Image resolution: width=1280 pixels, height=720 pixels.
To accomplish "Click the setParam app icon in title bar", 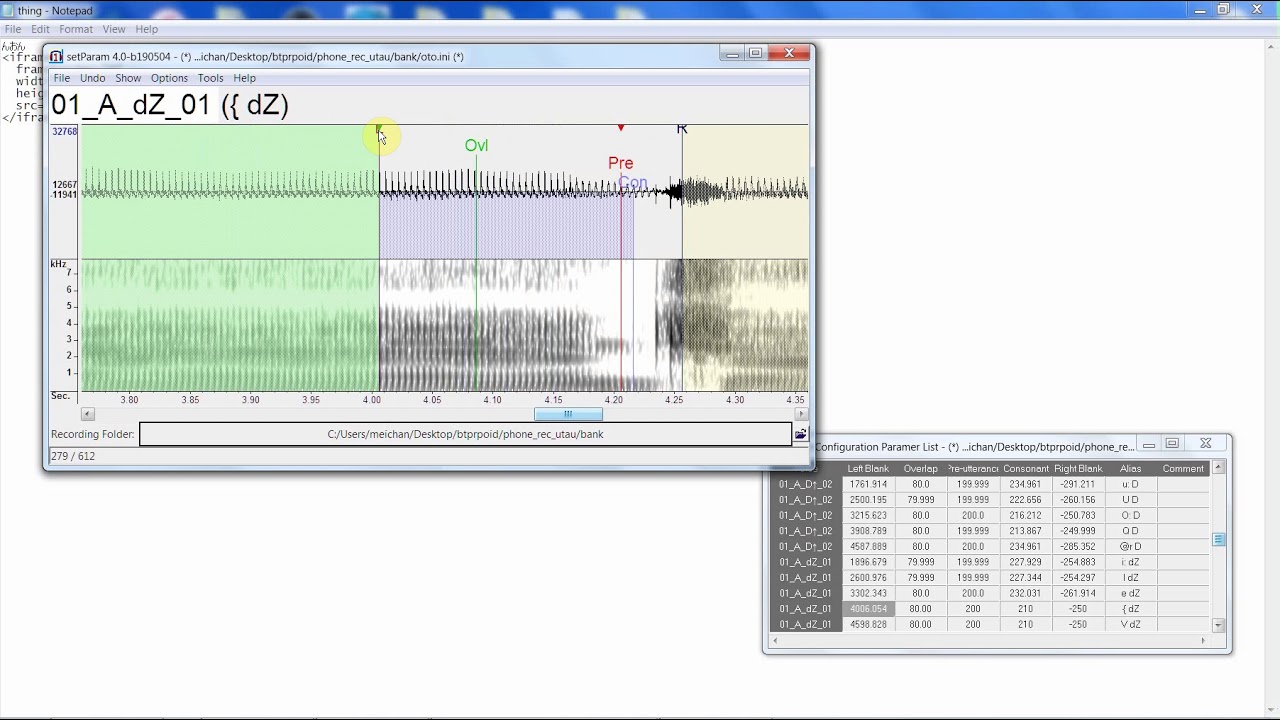I will point(56,56).
